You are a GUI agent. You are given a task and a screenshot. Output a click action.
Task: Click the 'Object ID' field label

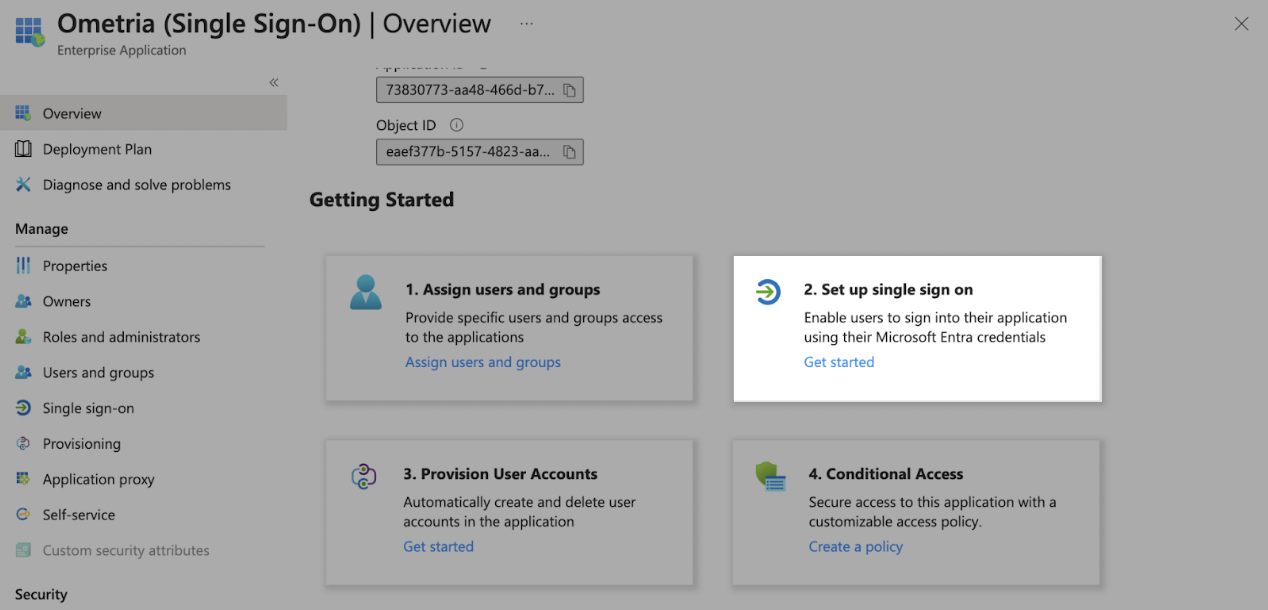(406, 126)
